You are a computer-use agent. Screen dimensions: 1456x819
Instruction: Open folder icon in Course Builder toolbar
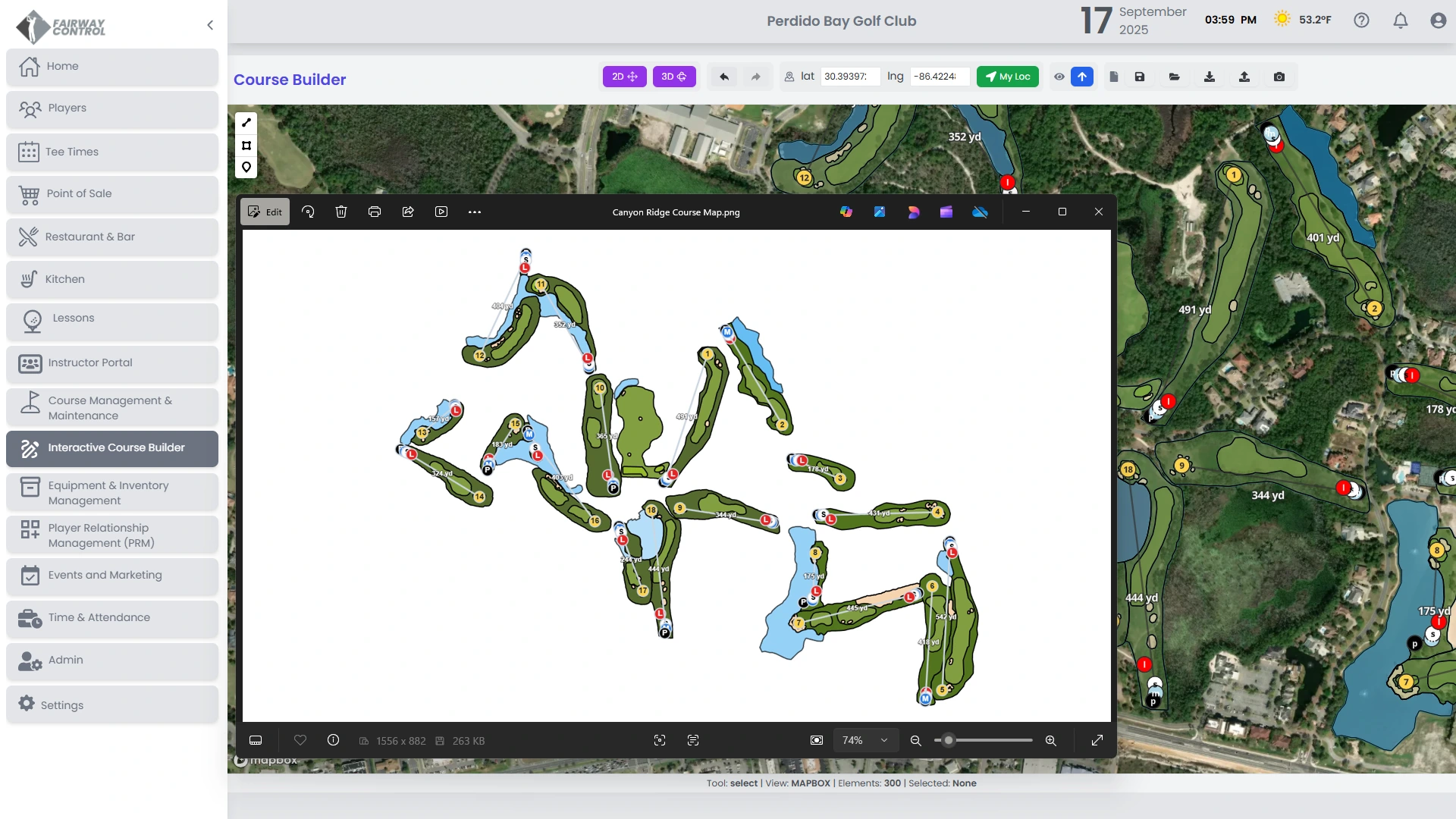[1174, 77]
